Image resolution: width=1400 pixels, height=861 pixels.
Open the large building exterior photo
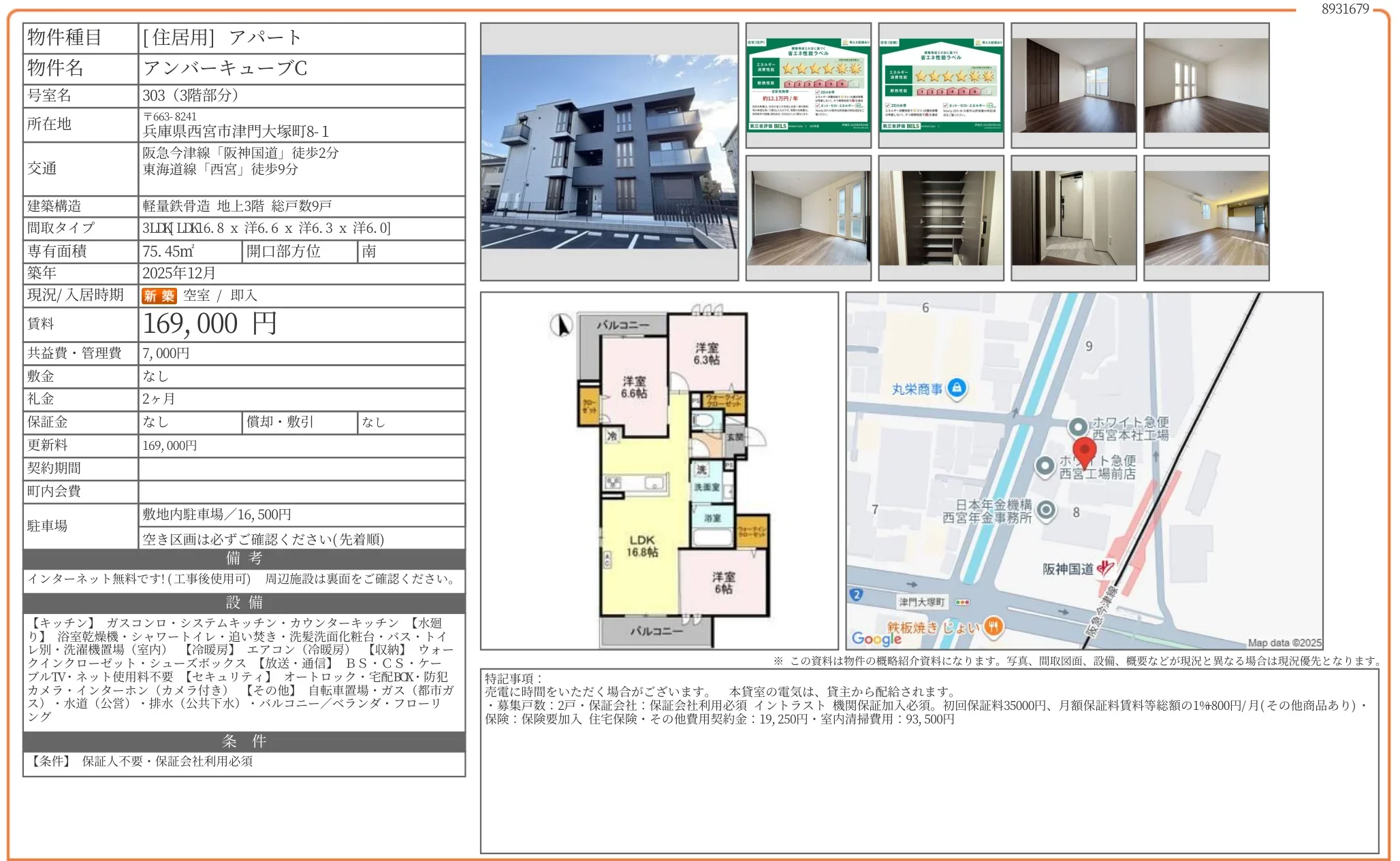[x=609, y=152]
